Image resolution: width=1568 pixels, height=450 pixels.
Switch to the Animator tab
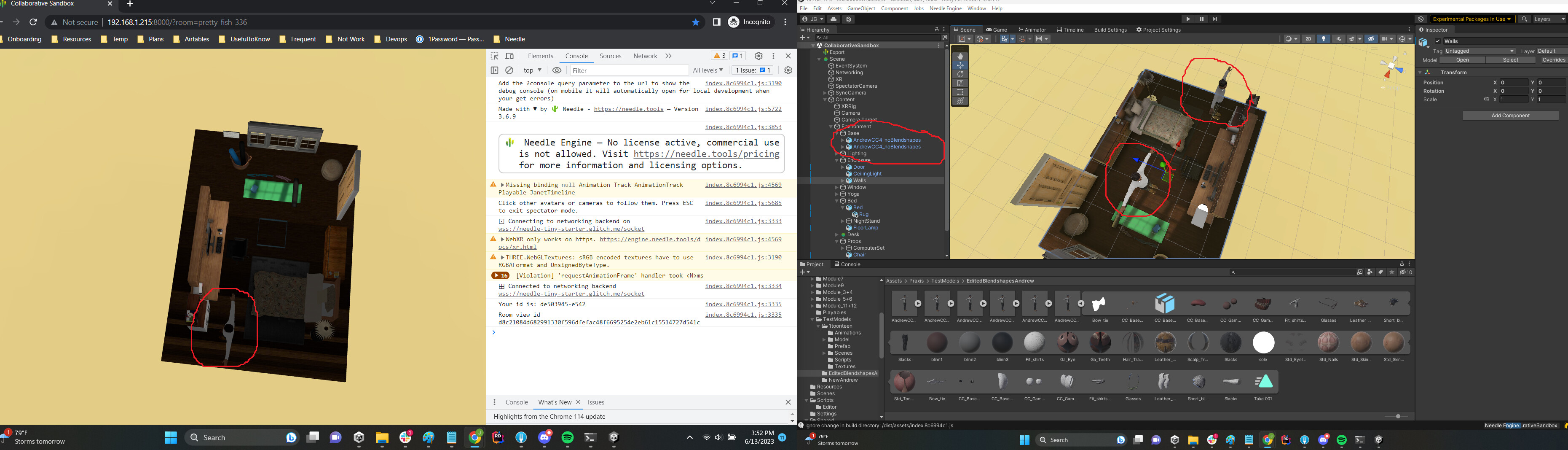(1032, 30)
